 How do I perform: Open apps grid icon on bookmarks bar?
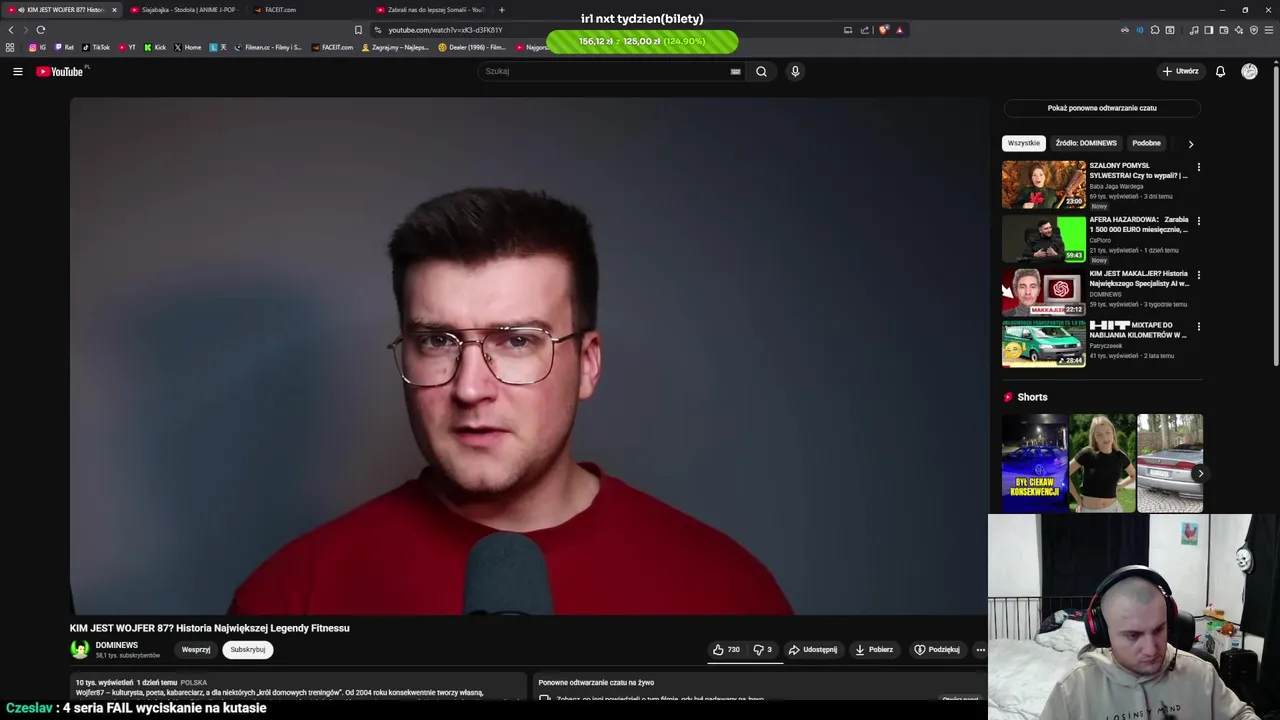click(x=10, y=47)
